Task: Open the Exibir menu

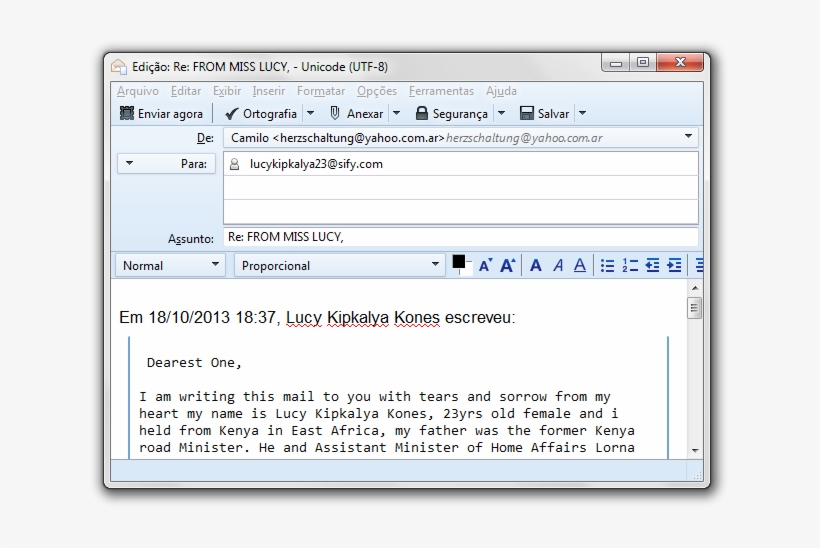Action: pyautogui.click(x=226, y=91)
